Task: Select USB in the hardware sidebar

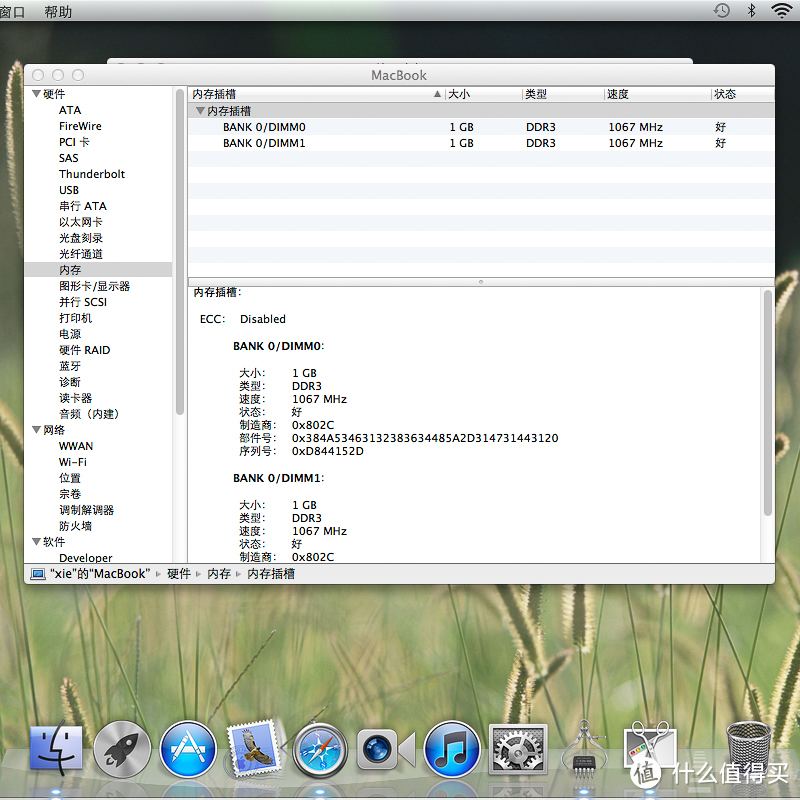Action: point(68,190)
